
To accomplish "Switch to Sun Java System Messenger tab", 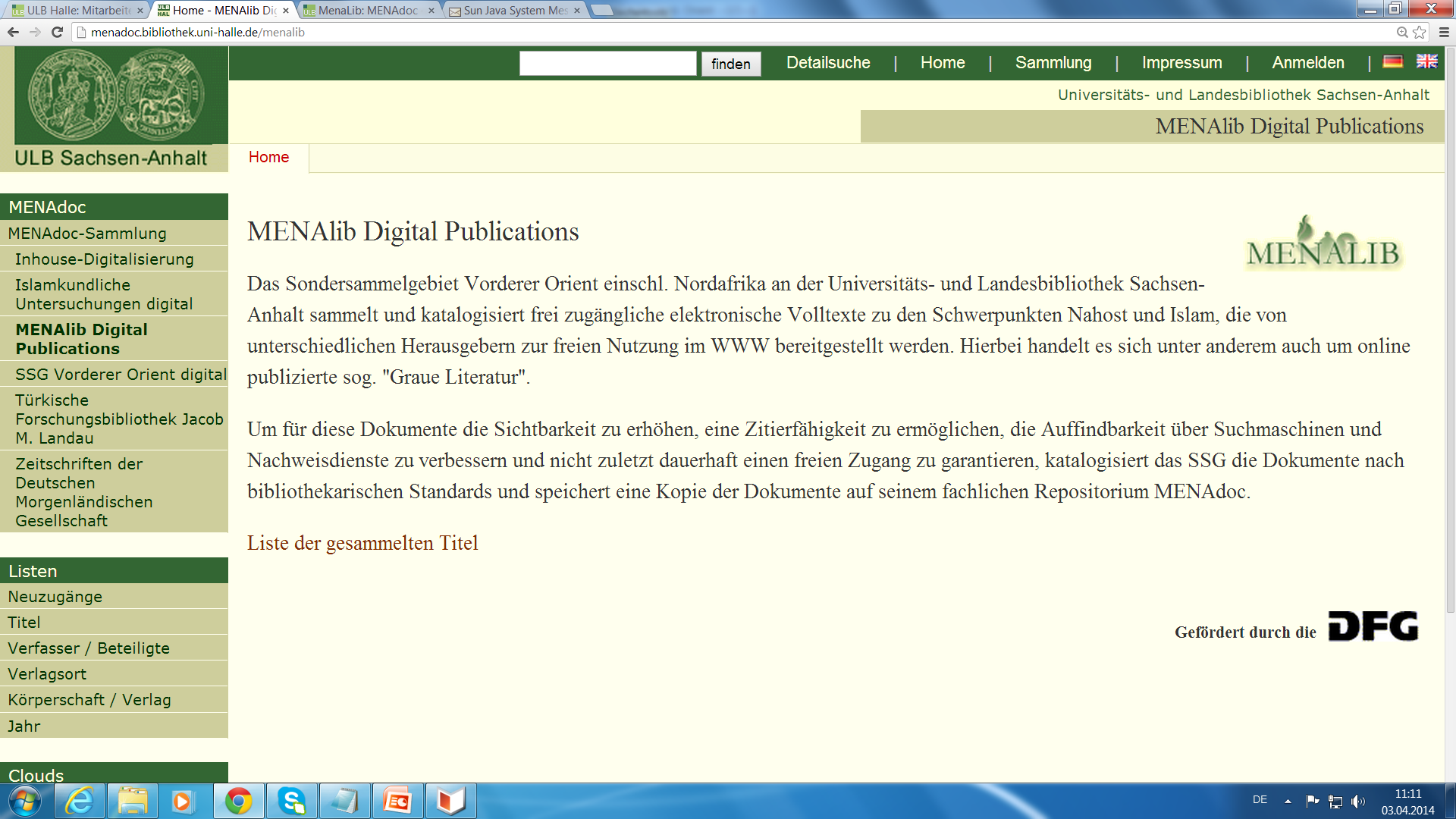I will pos(514,11).
